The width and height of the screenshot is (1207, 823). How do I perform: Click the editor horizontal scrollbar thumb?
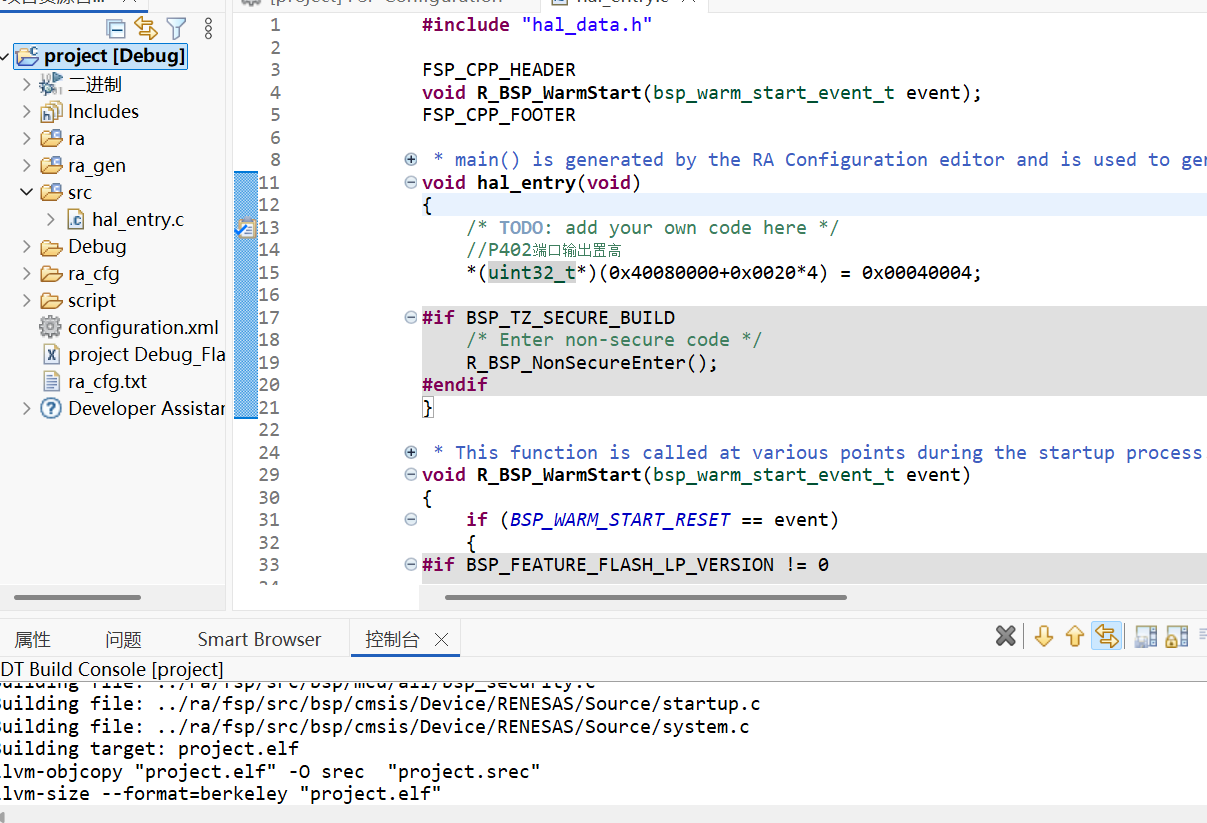(646, 598)
